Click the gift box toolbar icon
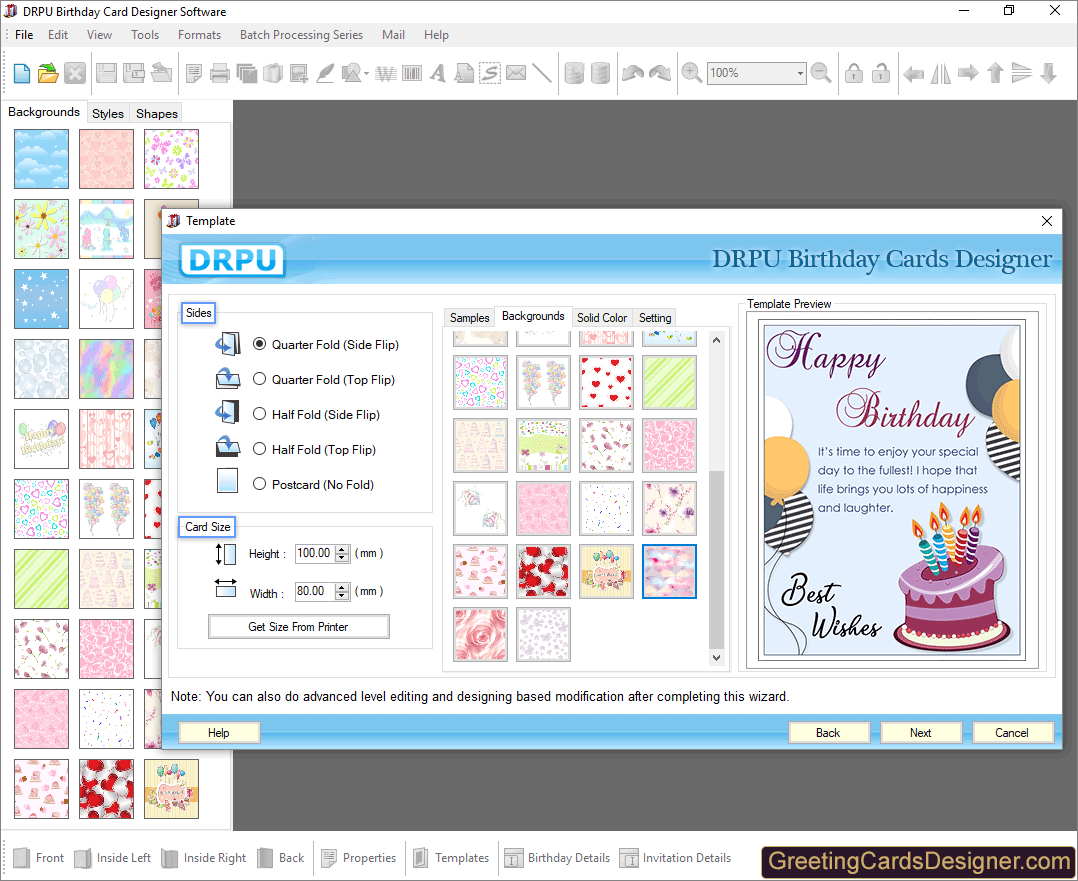The image size is (1078, 881). [273, 73]
